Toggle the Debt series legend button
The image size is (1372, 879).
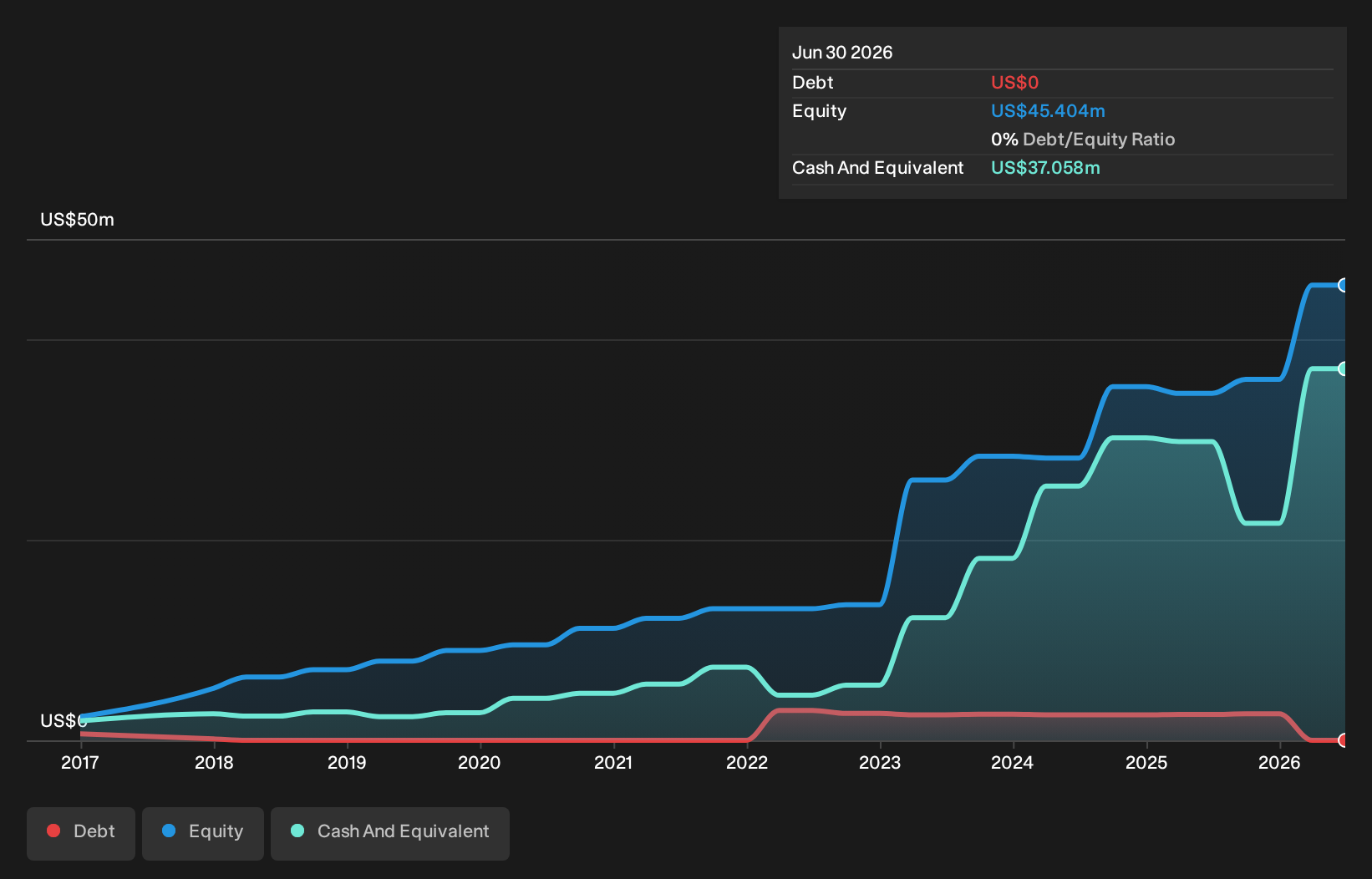[81, 833]
